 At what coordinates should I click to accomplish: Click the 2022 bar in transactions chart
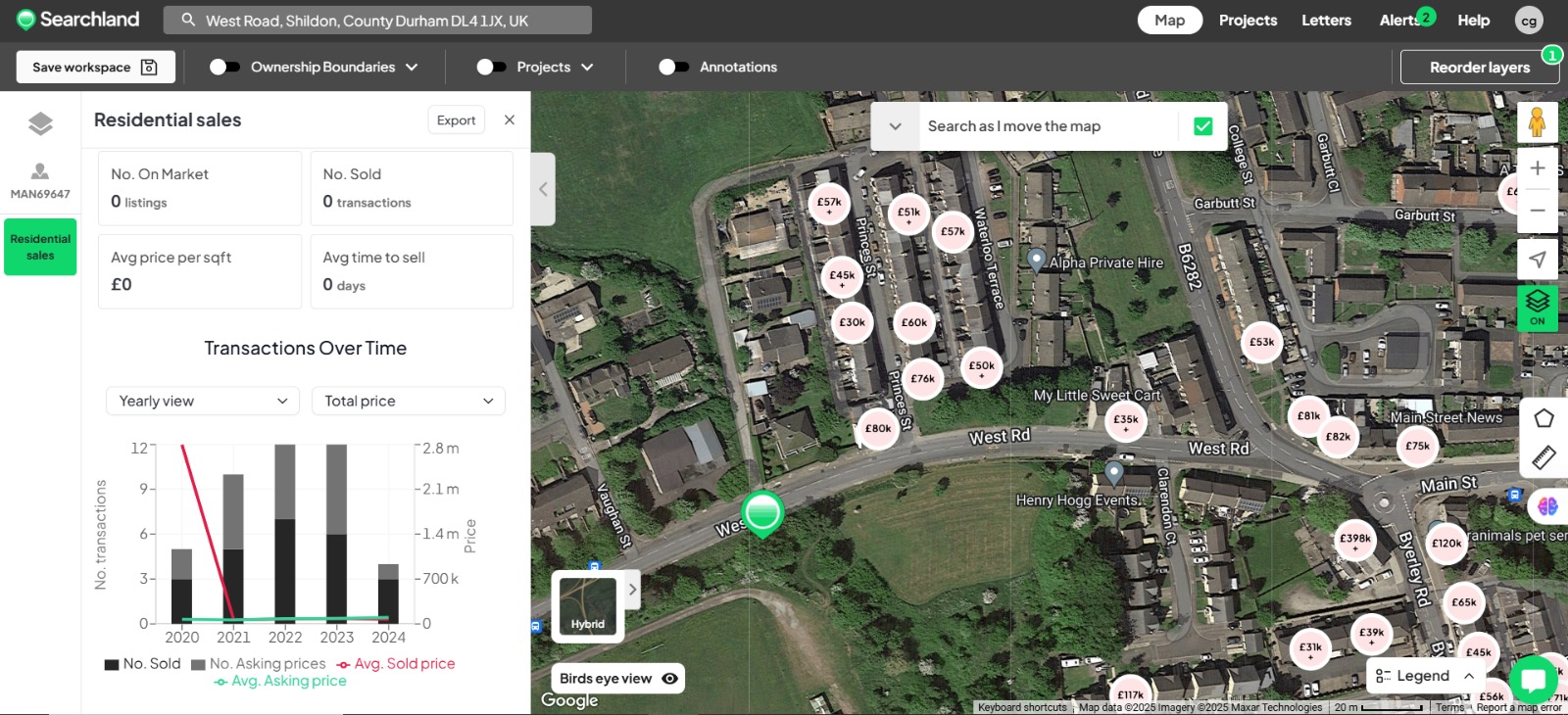285,534
